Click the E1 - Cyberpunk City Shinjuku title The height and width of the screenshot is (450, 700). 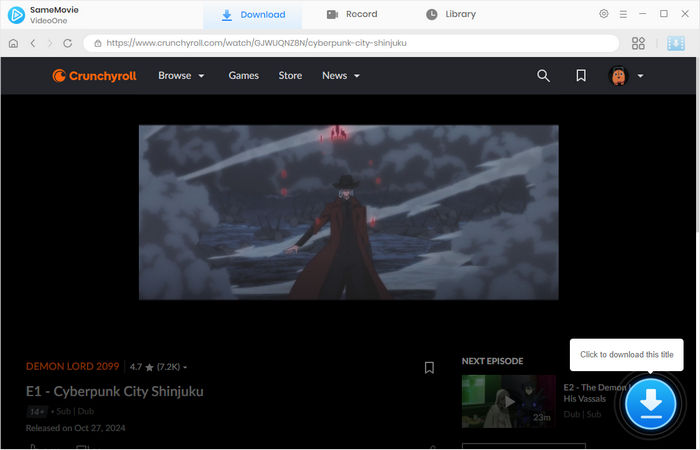coord(115,392)
